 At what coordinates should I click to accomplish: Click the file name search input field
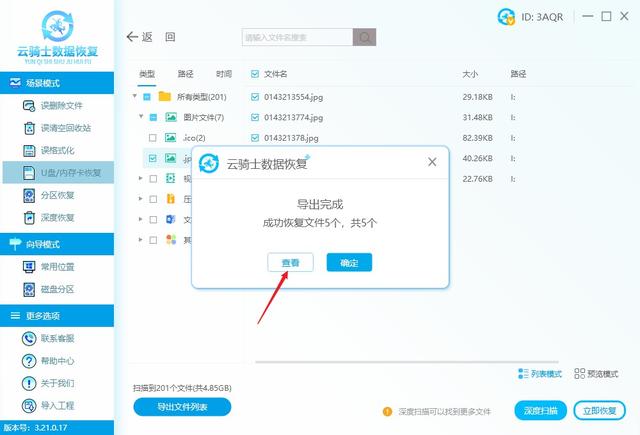coord(297,37)
